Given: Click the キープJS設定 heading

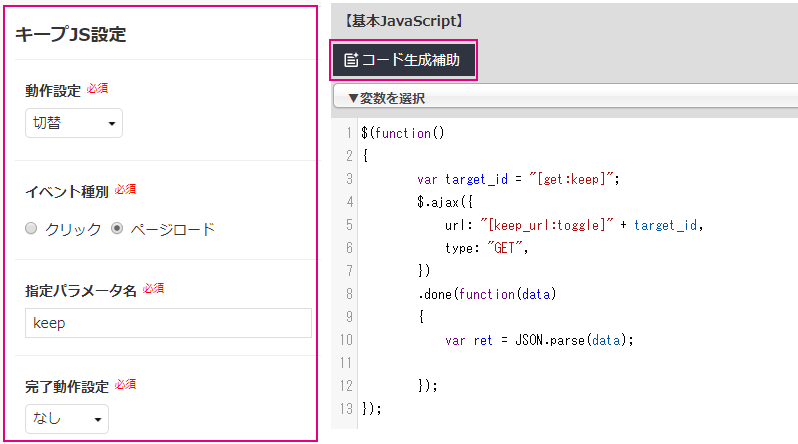Looking at the screenshot, I should pyautogui.click(x=70, y=34).
